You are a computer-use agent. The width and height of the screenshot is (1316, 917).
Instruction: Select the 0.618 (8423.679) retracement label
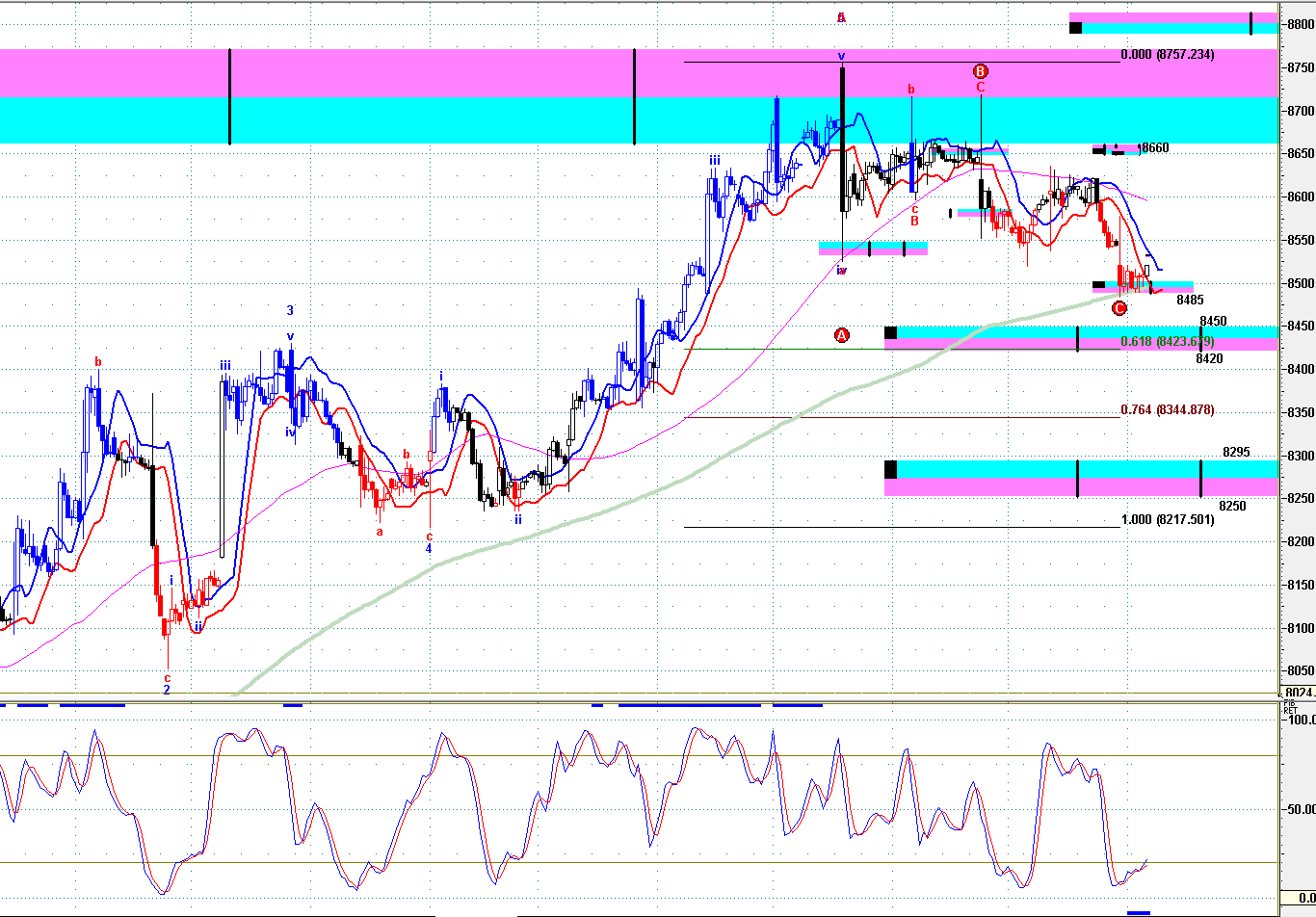tap(1168, 342)
